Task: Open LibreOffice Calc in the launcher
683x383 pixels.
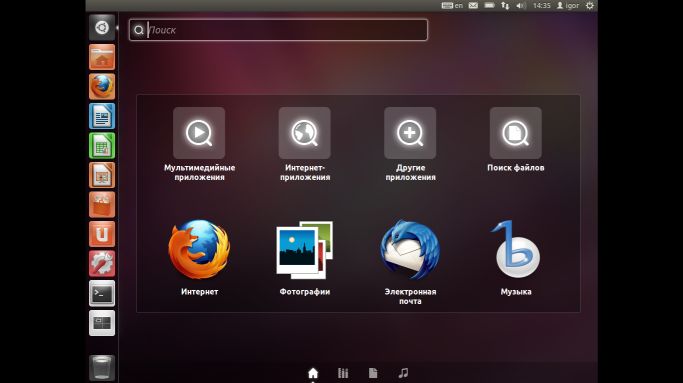Action: [x=102, y=146]
